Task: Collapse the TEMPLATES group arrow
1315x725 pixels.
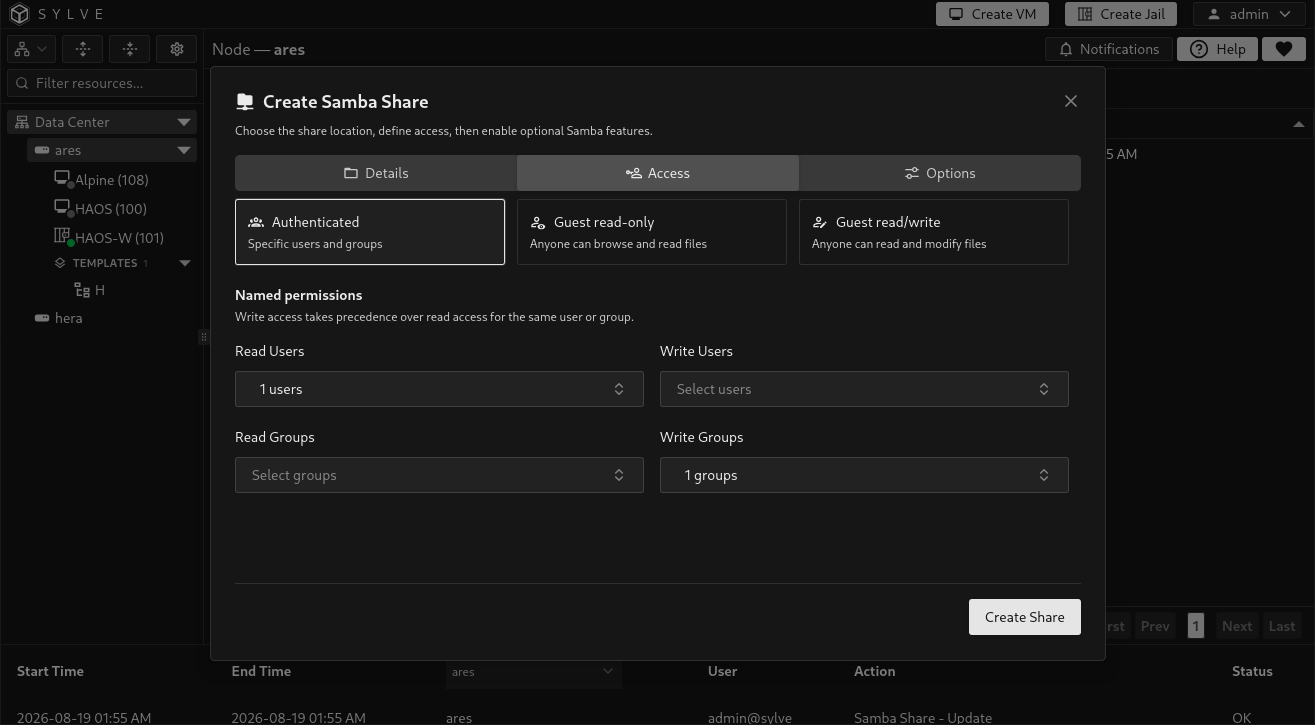Action: pos(185,263)
